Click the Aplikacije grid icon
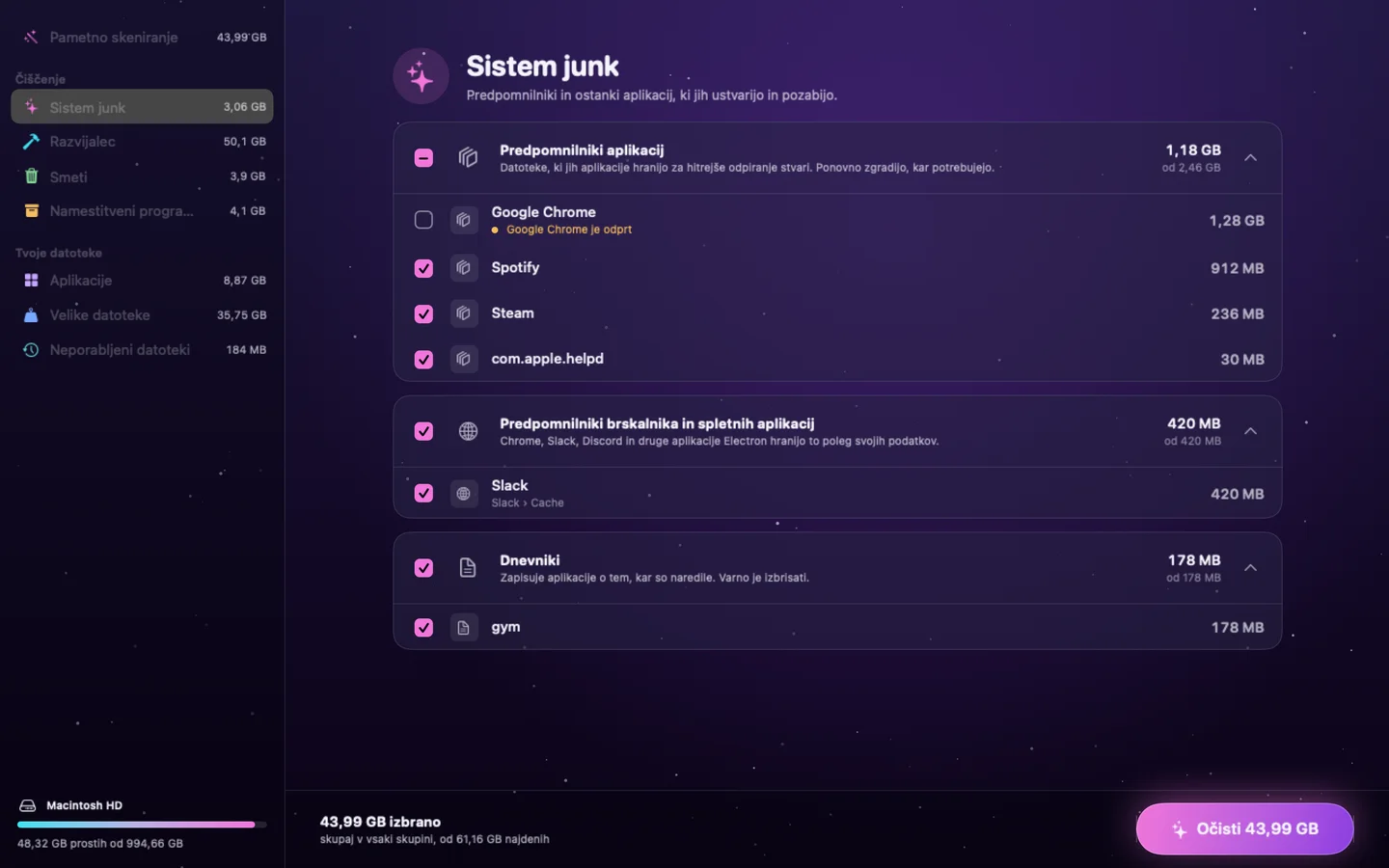Screen dimensions: 1389x868 [x=31, y=281]
